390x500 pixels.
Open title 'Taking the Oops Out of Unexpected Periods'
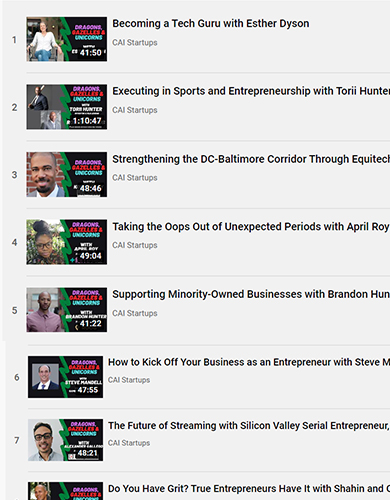point(251,227)
